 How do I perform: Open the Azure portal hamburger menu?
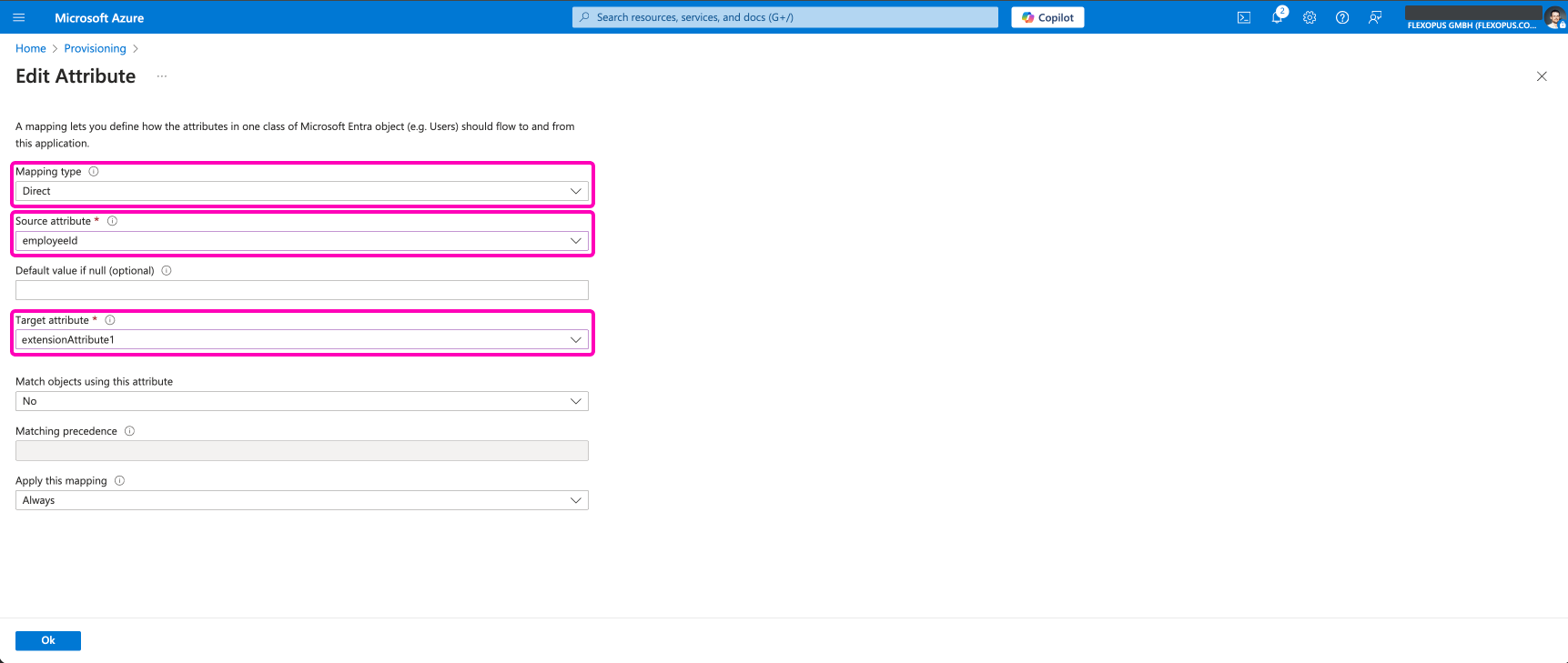[18, 17]
